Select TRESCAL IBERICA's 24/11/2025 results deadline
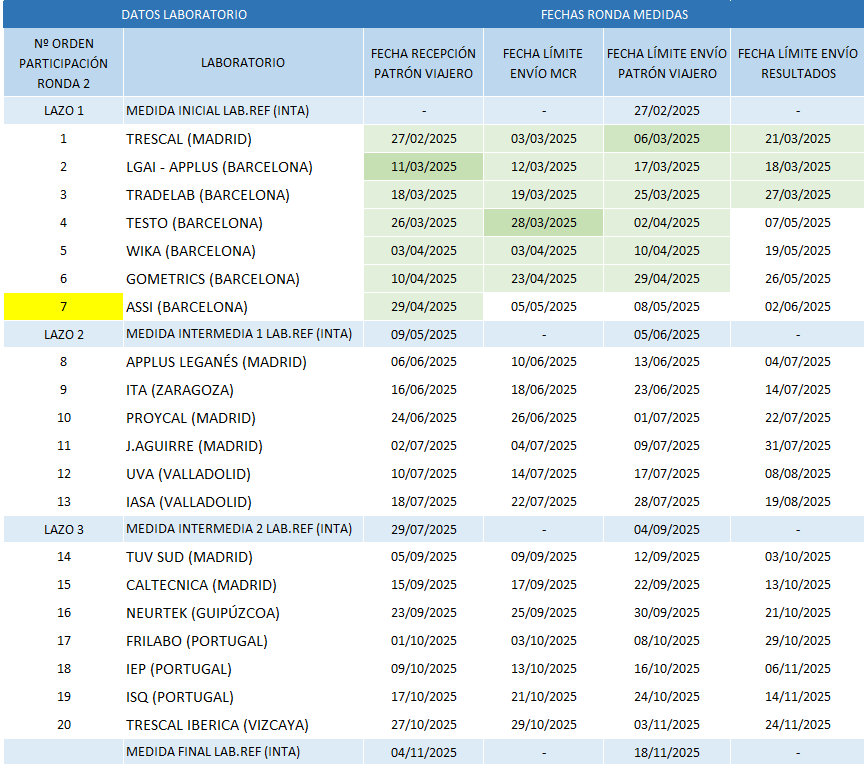The image size is (864, 764). point(798,725)
